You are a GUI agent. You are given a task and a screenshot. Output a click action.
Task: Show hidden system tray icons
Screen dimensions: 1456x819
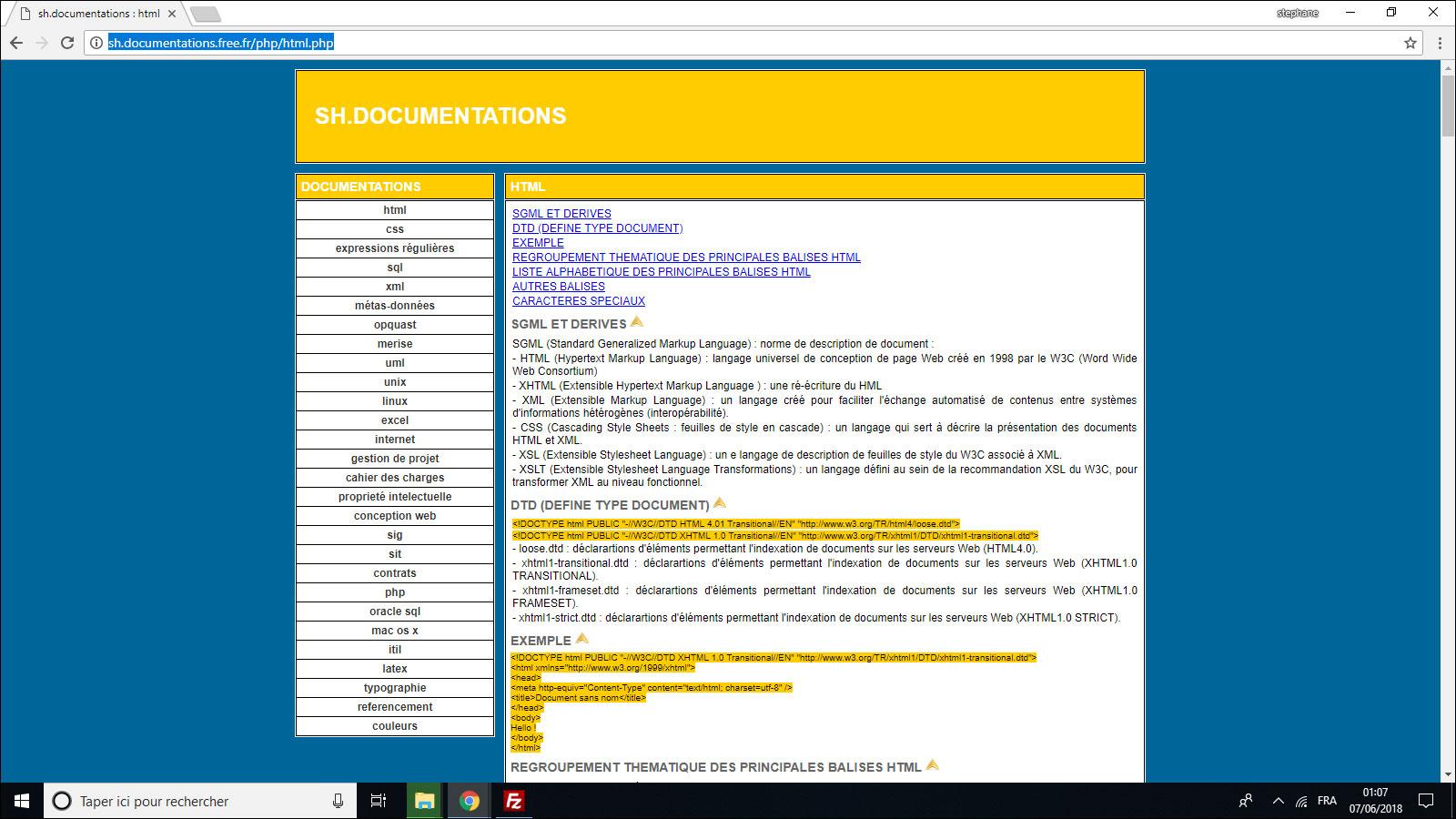1278,801
